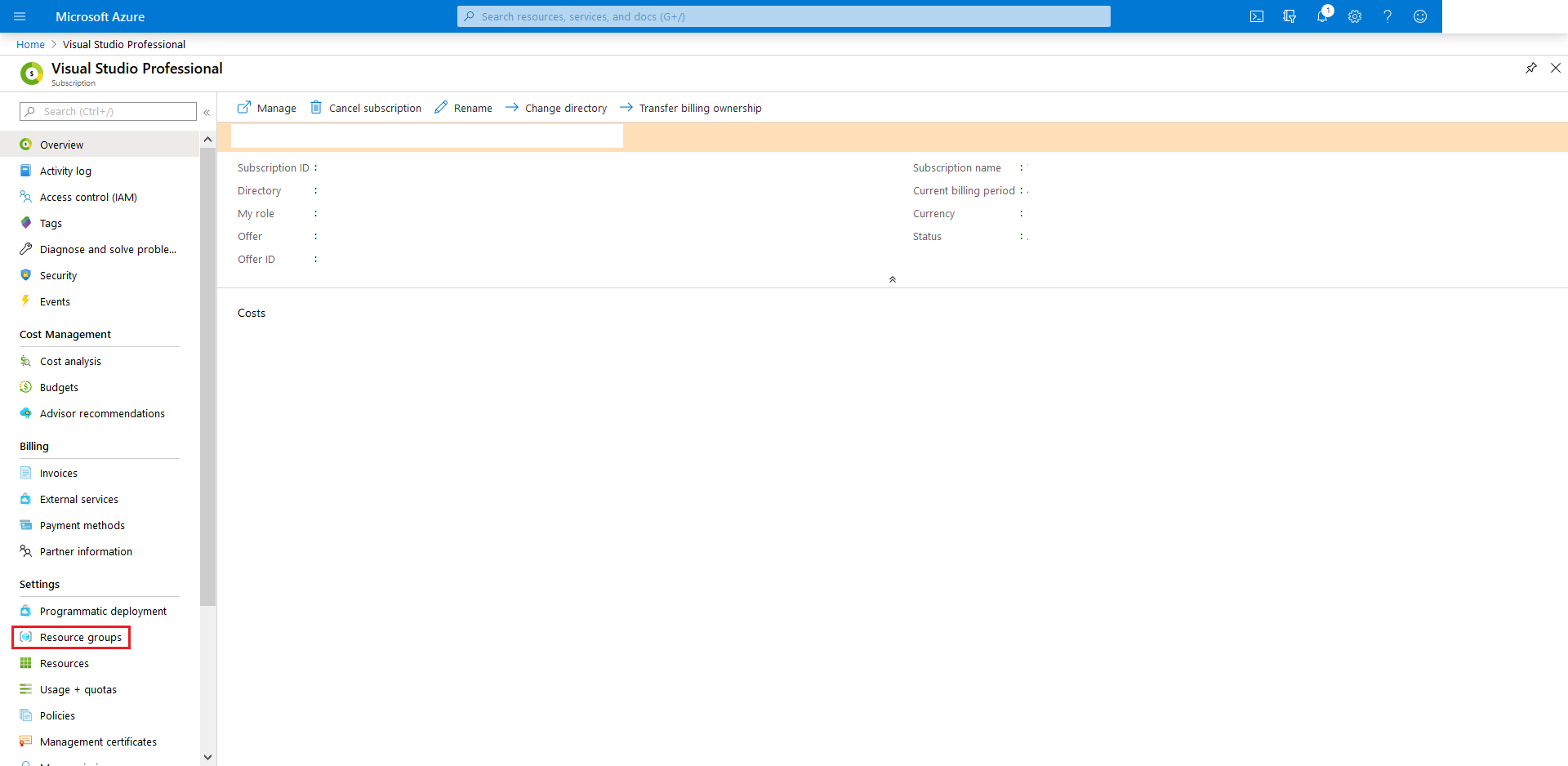Open the feedback smiley icon
The height and width of the screenshot is (766, 1568).
pos(1420,16)
